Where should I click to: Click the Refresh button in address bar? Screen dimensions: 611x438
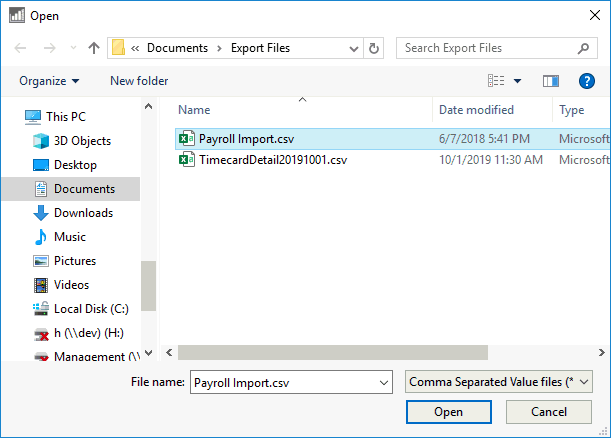pos(374,48)
